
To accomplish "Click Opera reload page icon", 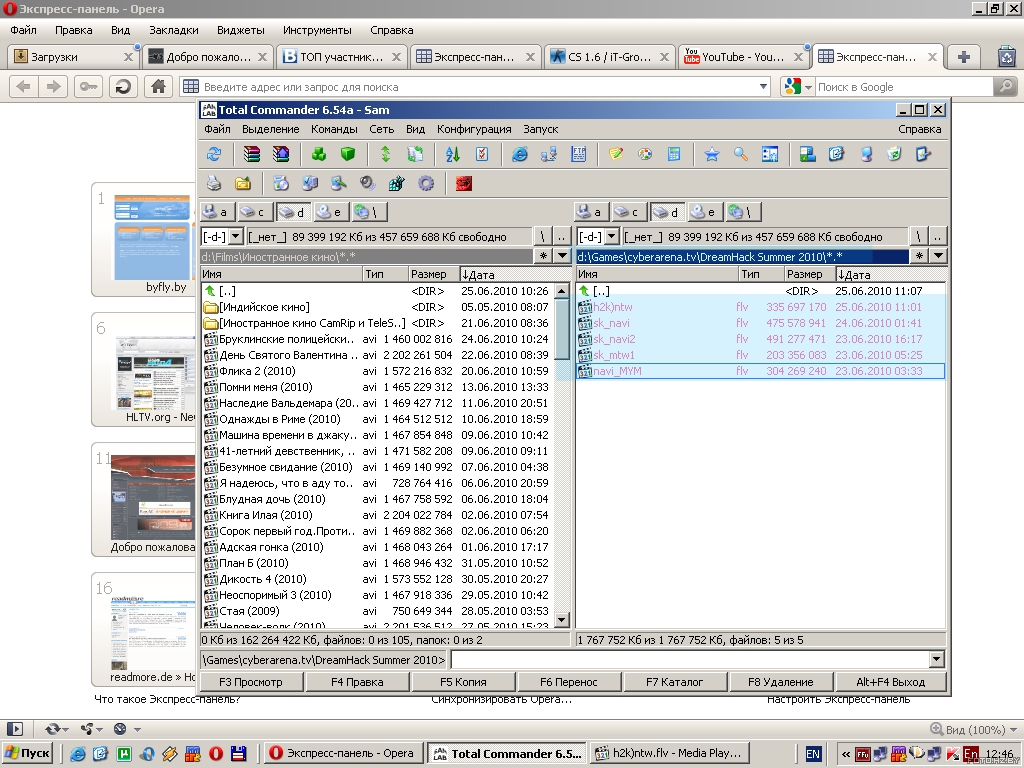I will pos(123,86).
